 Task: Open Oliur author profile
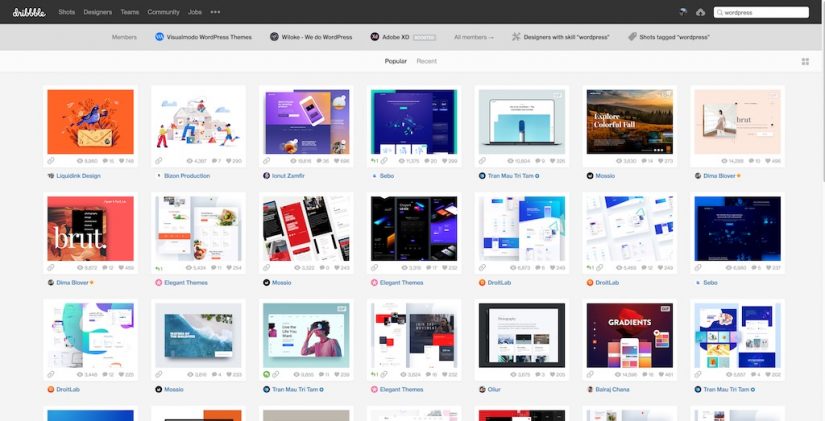[494, 389]
